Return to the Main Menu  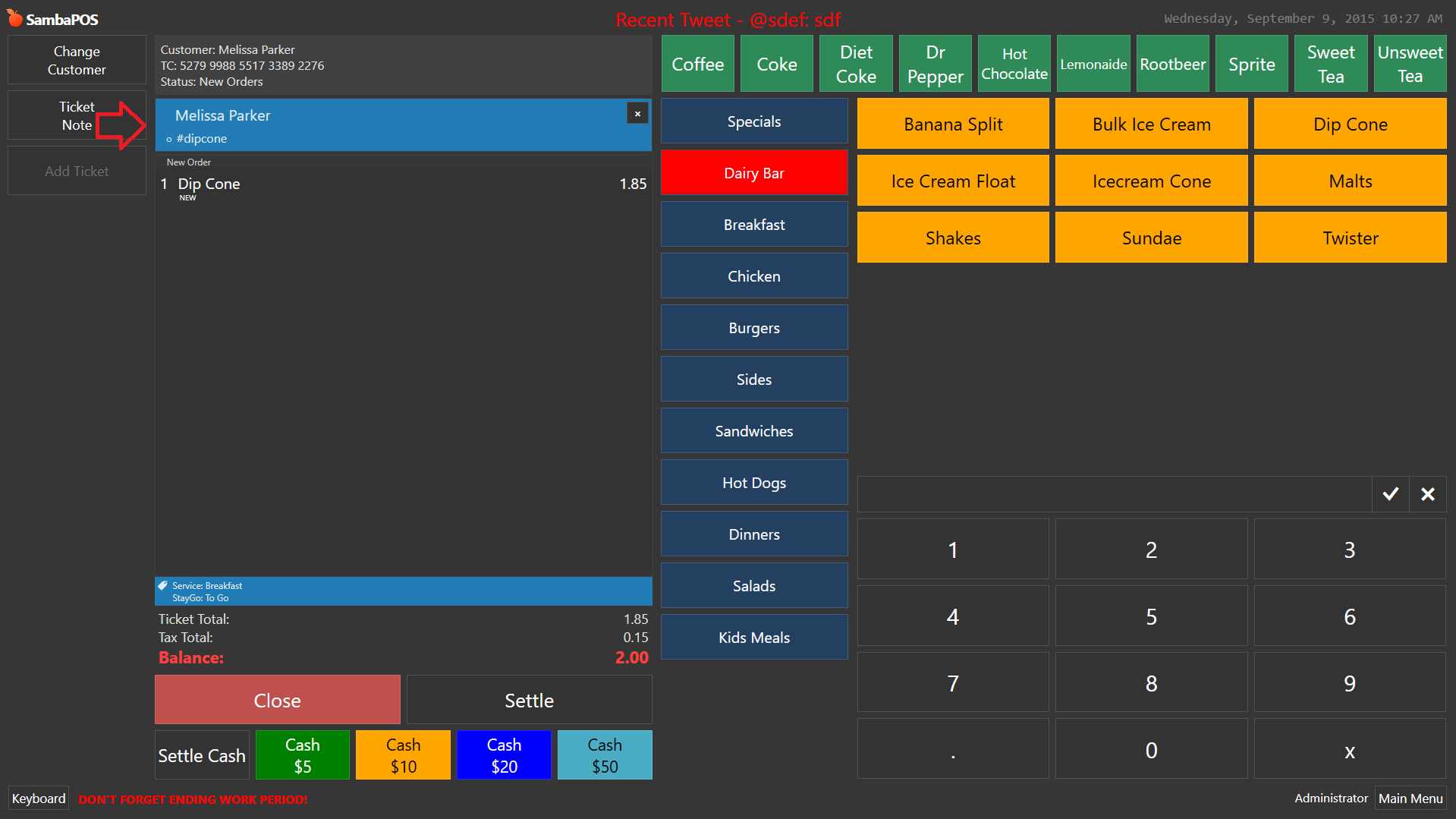(x=1410, y=799)
